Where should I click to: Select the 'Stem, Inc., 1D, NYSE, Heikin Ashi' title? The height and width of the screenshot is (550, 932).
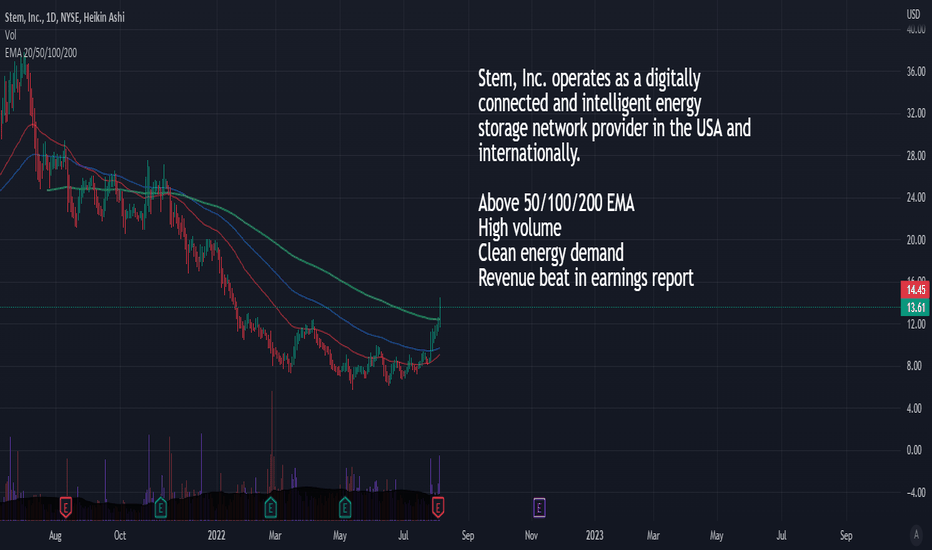point(65,17)
